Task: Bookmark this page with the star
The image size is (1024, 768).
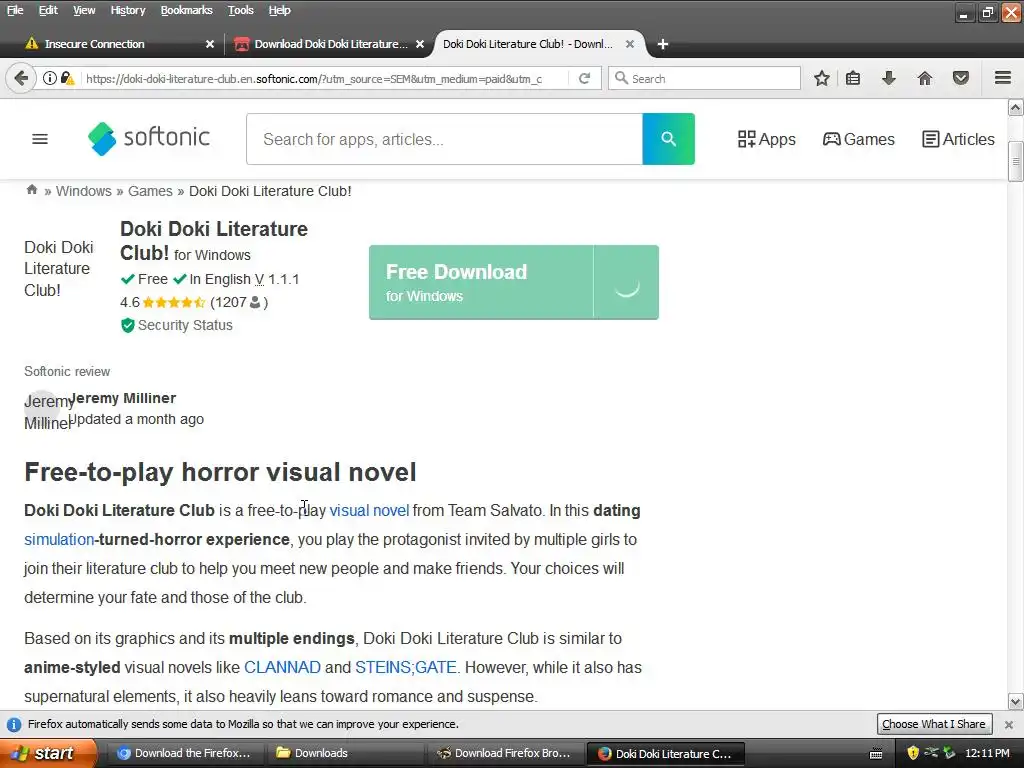Action: click(822, 78)
